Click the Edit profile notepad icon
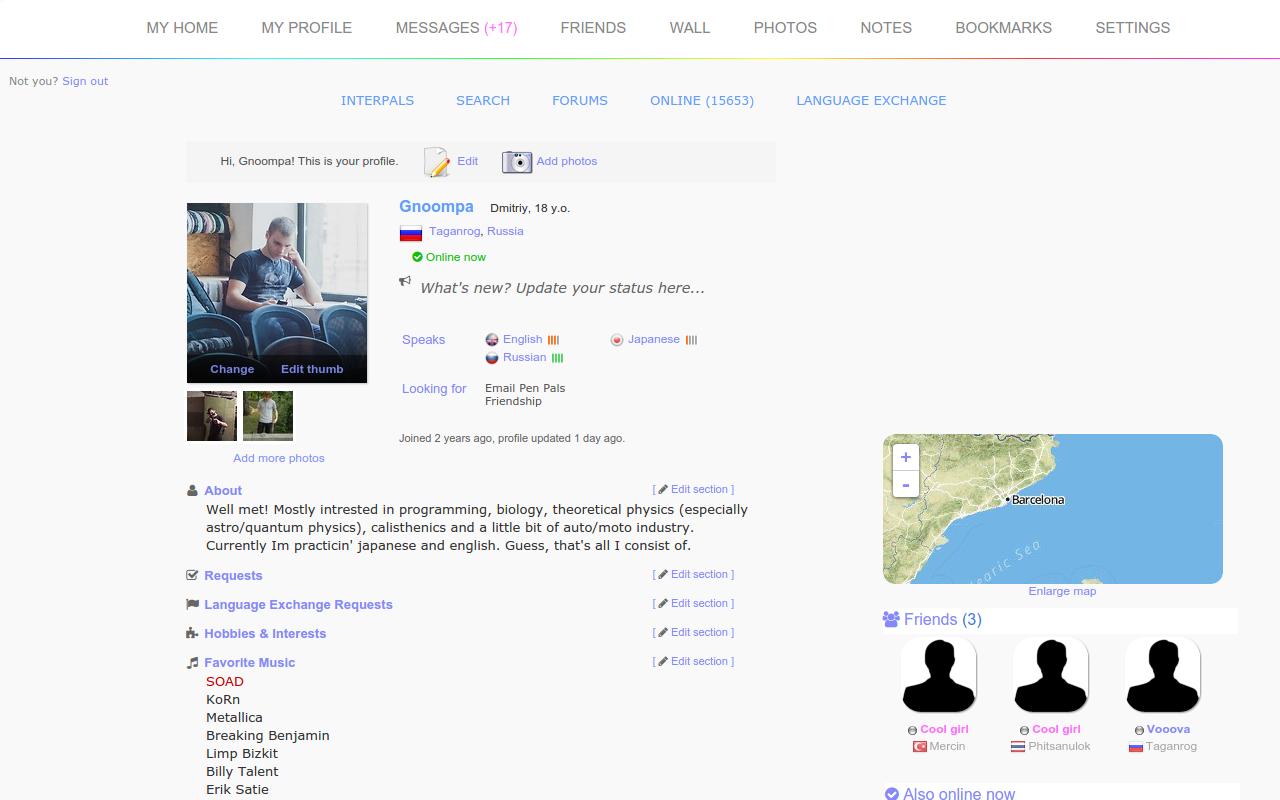This screenshot has height=800, width=1280. coord(437,162)
